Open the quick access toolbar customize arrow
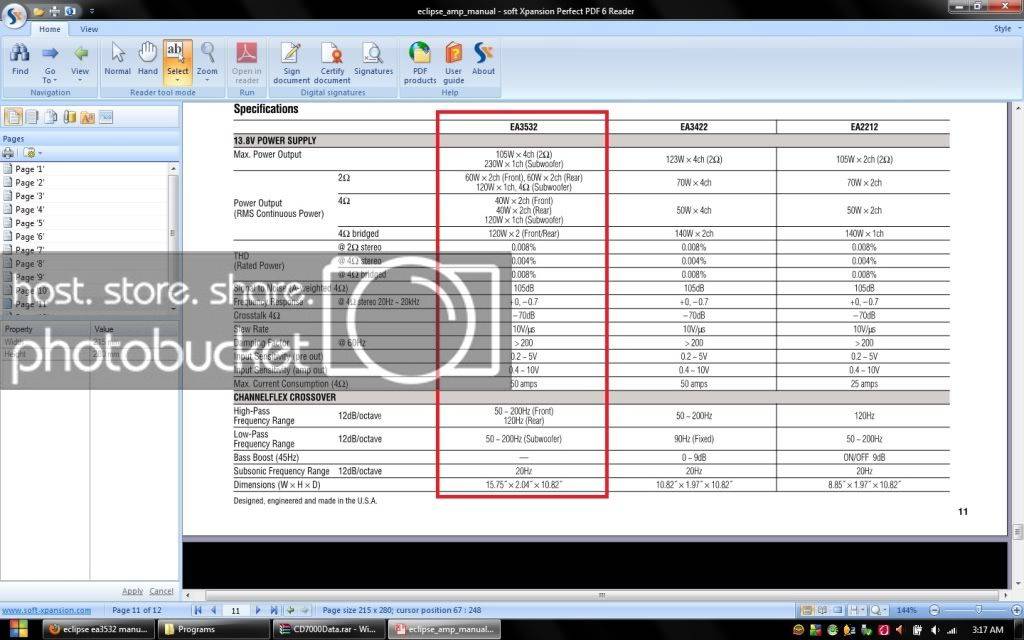Viewport: 1024px width, 640px height. pos(92,11)
